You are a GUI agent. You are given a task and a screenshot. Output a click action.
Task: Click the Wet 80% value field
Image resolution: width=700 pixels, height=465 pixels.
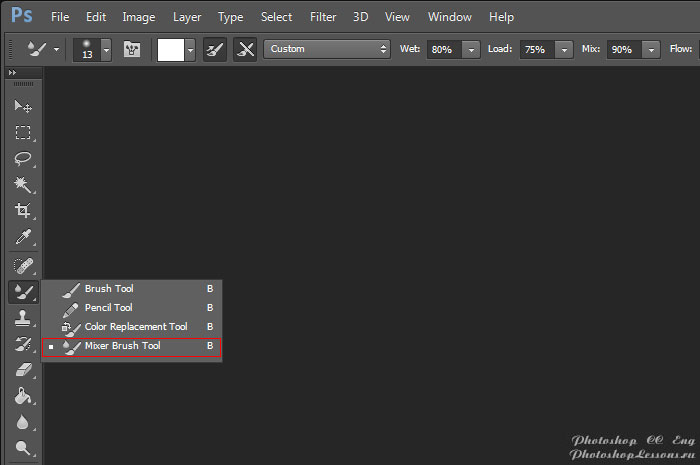click(x=444, y=50)
